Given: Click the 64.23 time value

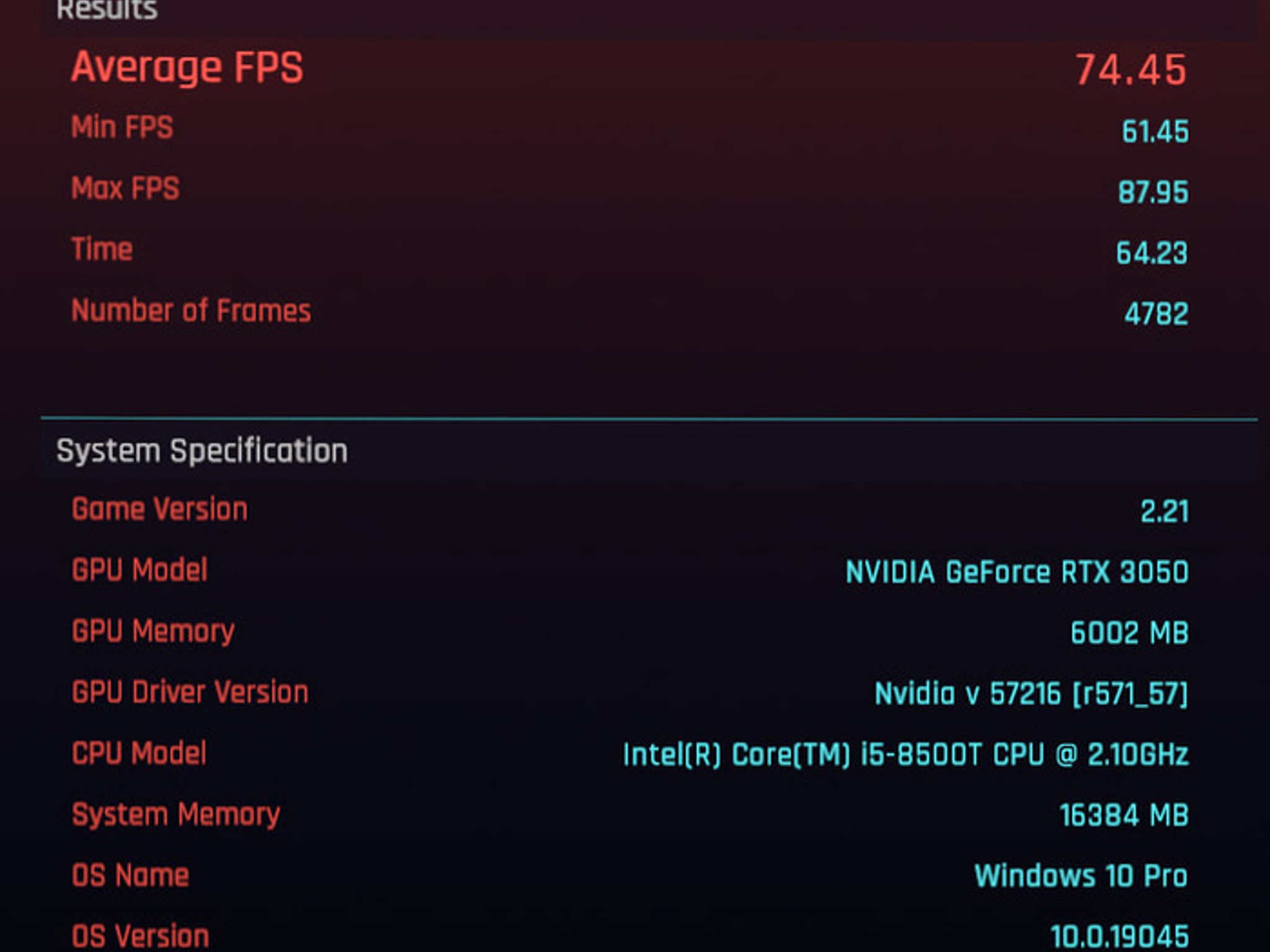Looking at the screenshot, I should click(x=1152, y=253).
